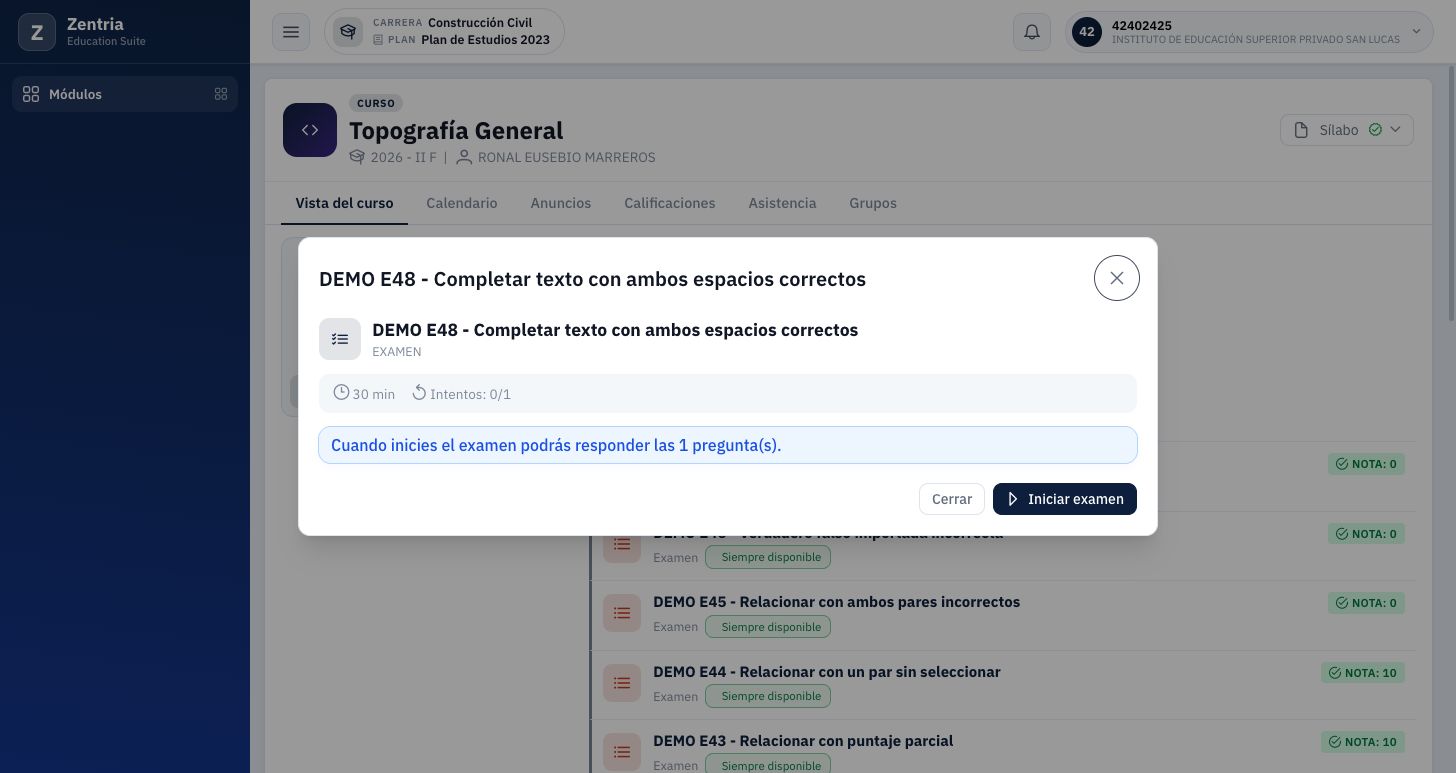The image size is (1456, 773).
Task: Start the exam with Iniciar examen button
Action: [1064, 499]
